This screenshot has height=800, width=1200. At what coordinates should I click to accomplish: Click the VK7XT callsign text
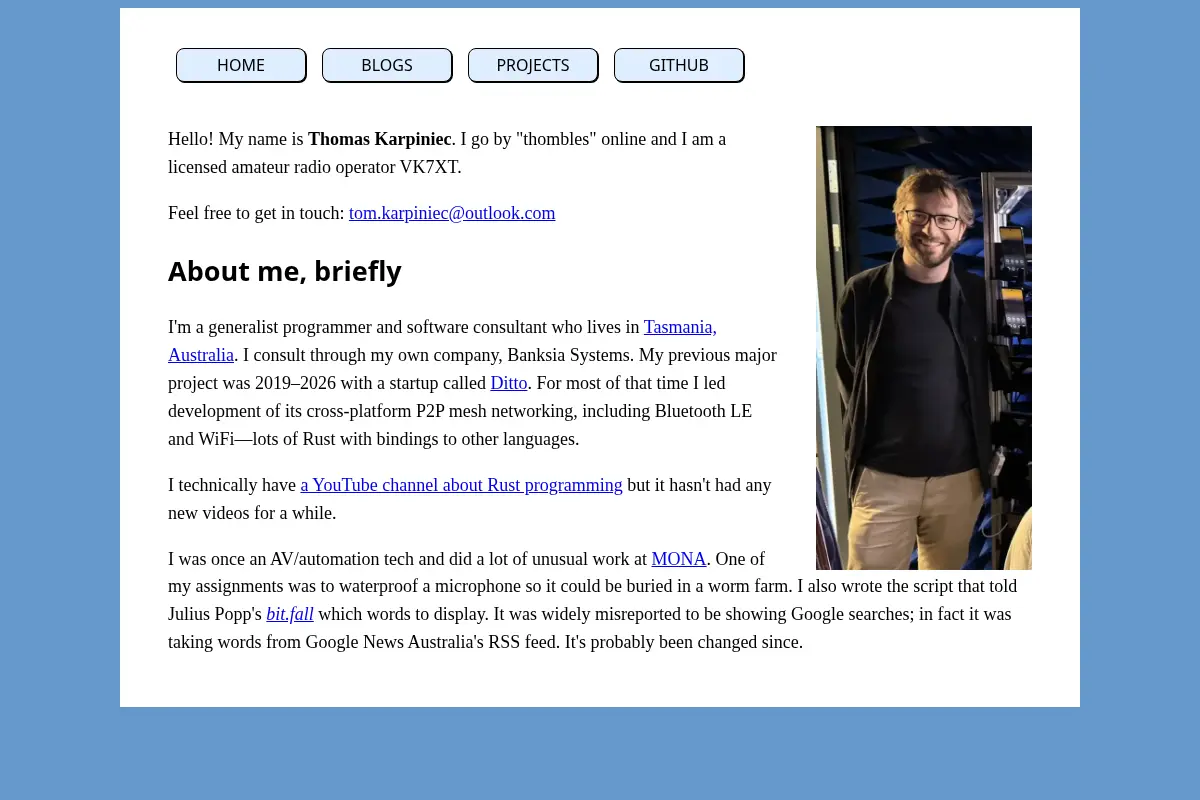(x=429, y=167)
